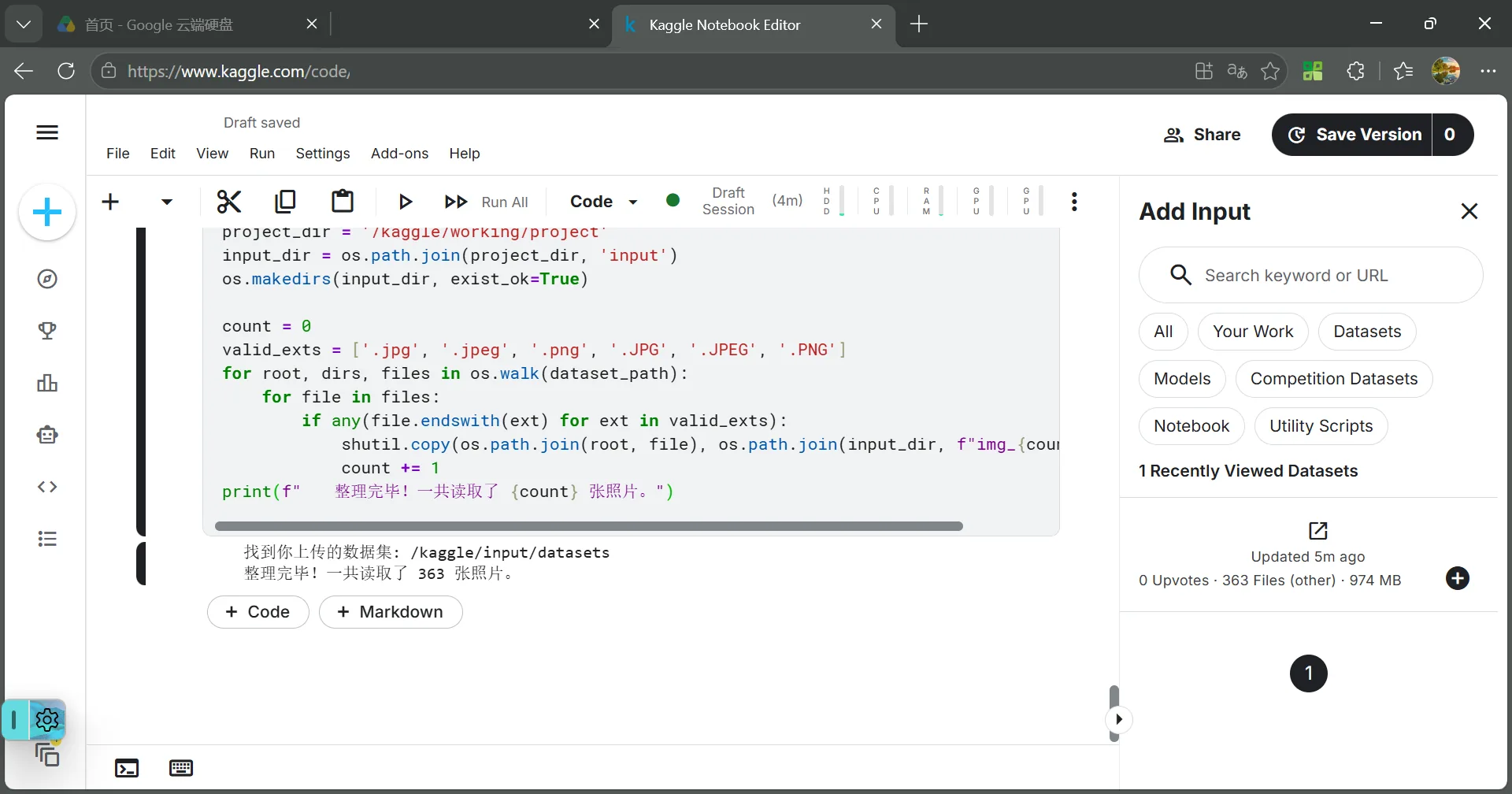Run All cells in the notebook

[486, 202]
